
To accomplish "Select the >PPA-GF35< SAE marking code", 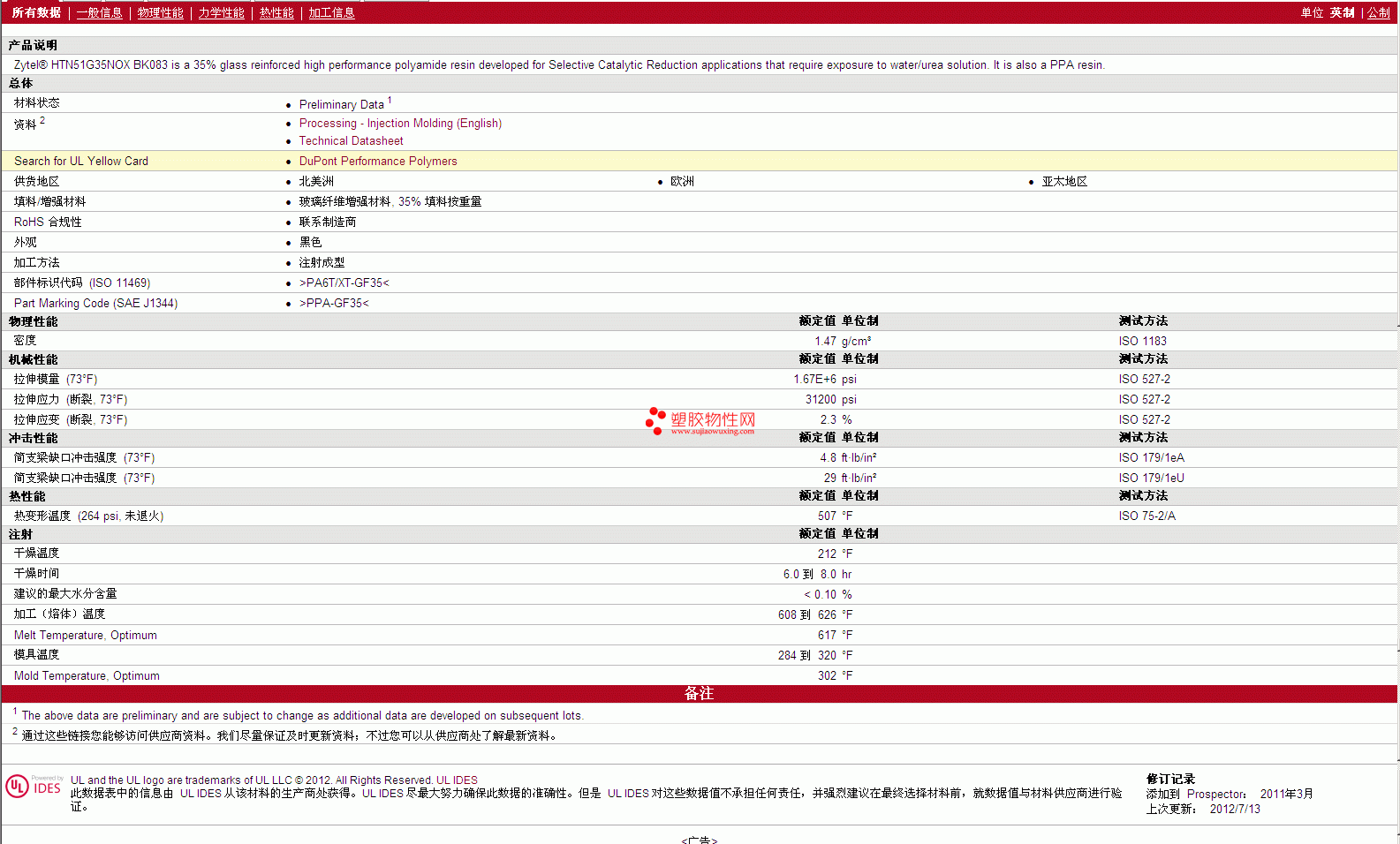I will (334, 304).
